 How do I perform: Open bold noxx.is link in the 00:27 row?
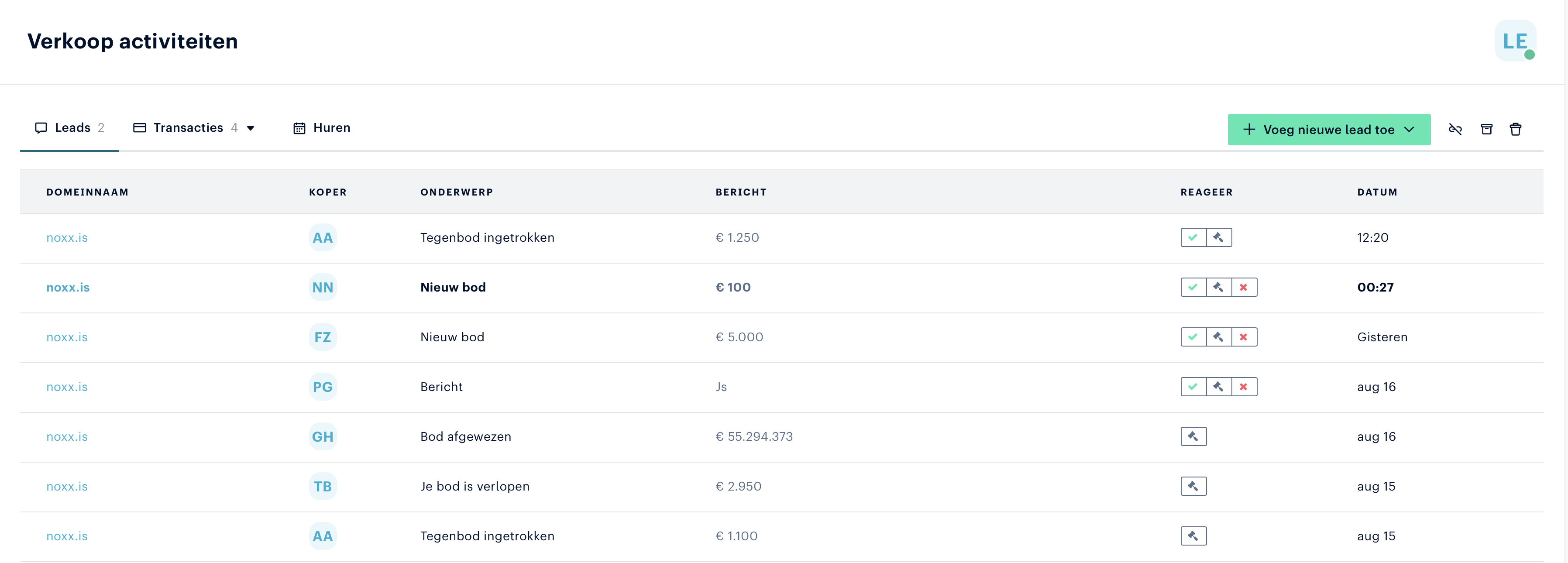coord(68,288)
